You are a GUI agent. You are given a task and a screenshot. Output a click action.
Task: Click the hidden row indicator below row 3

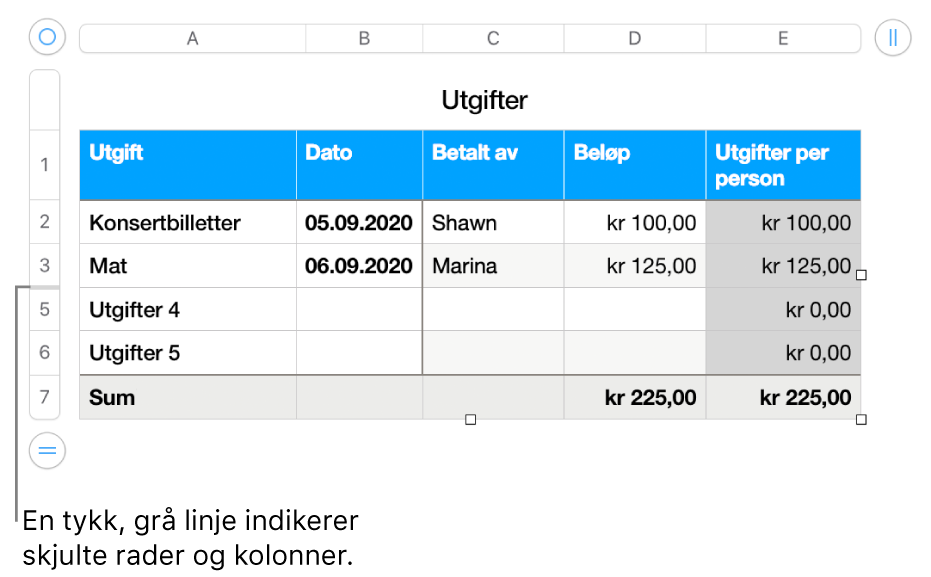[x=45, y=288]
